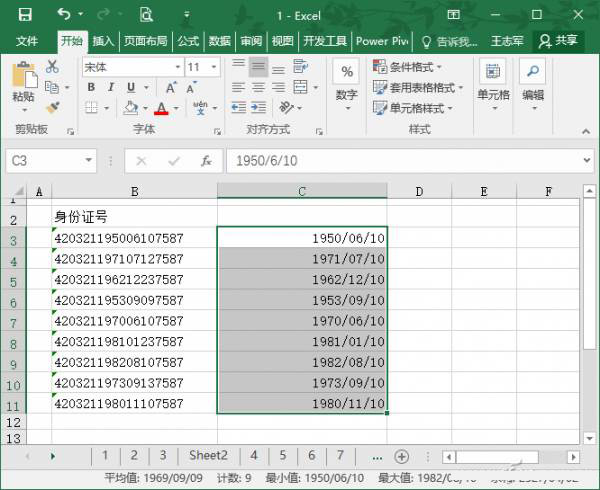Switch to 数据 tab
Screen dimensions: 600x490
click(220, 41)
